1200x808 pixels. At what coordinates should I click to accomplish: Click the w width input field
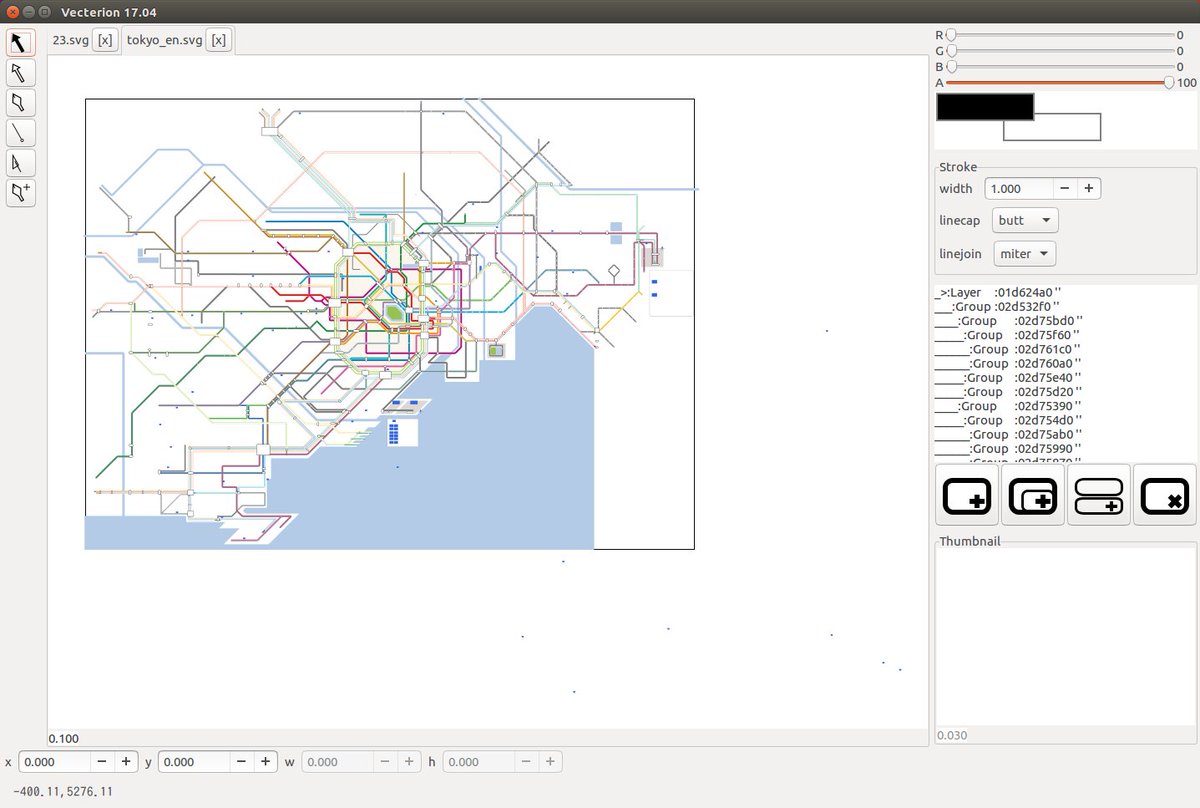coord(337,762)
